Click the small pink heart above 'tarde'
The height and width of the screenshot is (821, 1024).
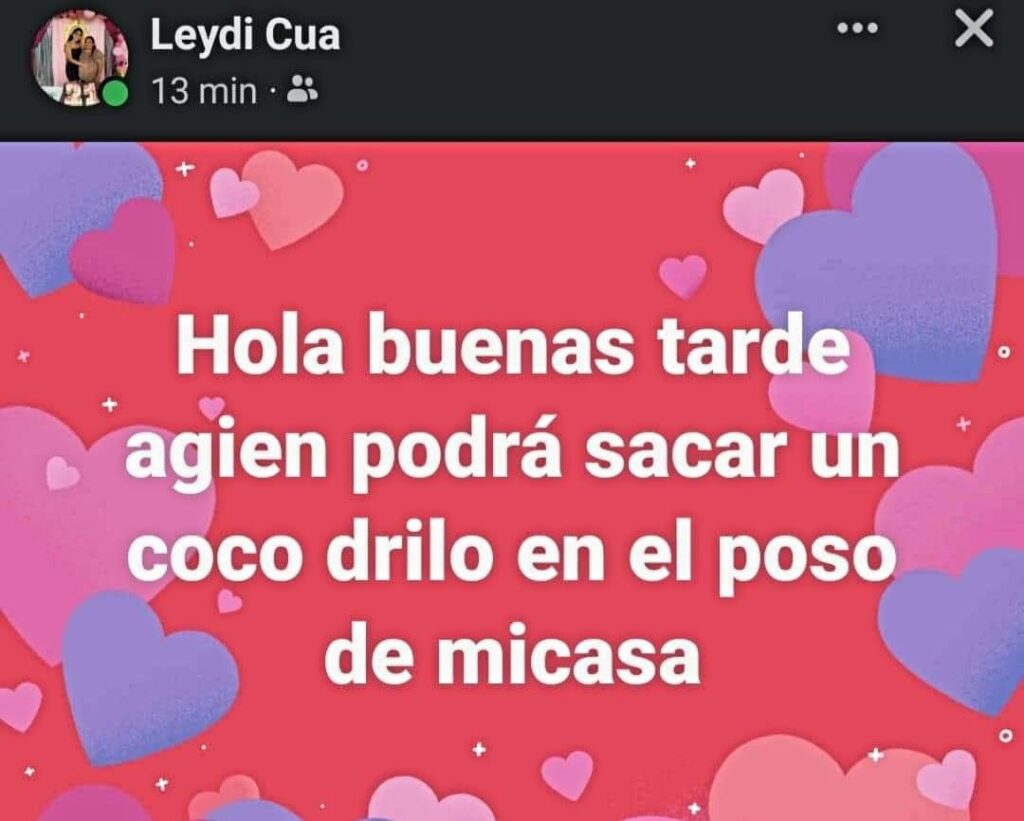click(x=683, y=276)
